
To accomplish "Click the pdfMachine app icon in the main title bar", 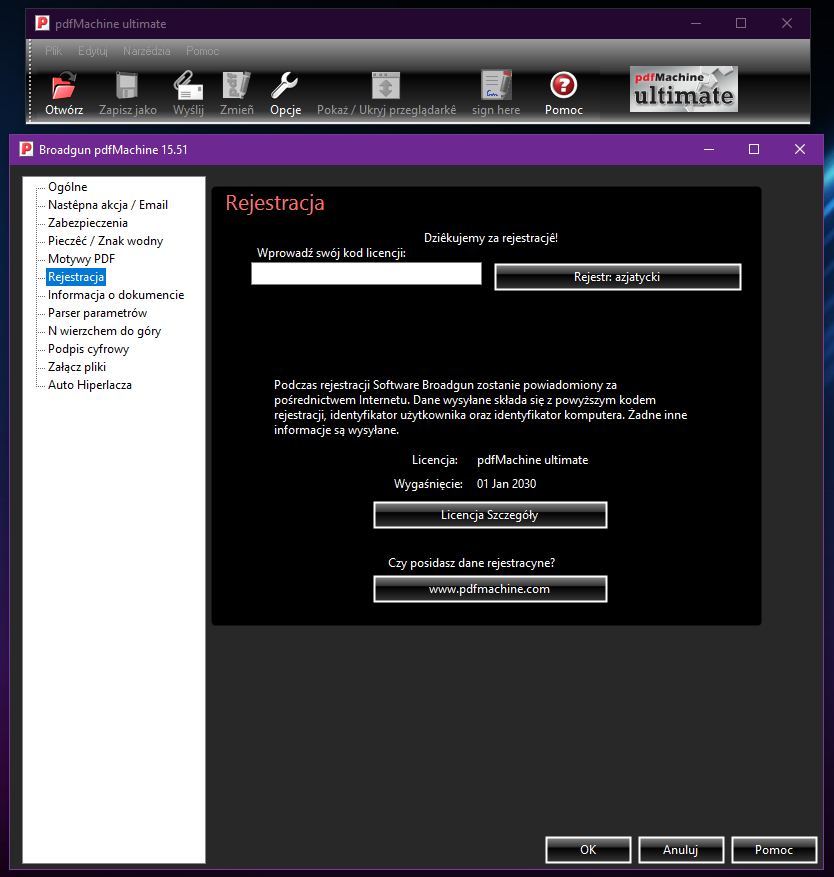I will coord(42,23).
